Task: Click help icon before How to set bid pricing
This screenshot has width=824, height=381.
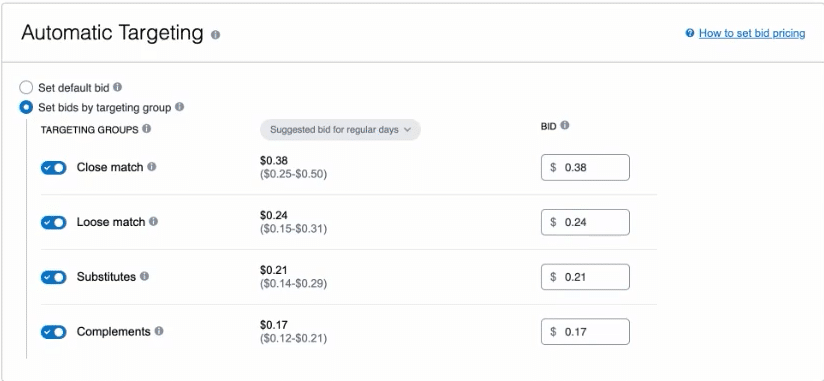Action: (x=690, y=33)
